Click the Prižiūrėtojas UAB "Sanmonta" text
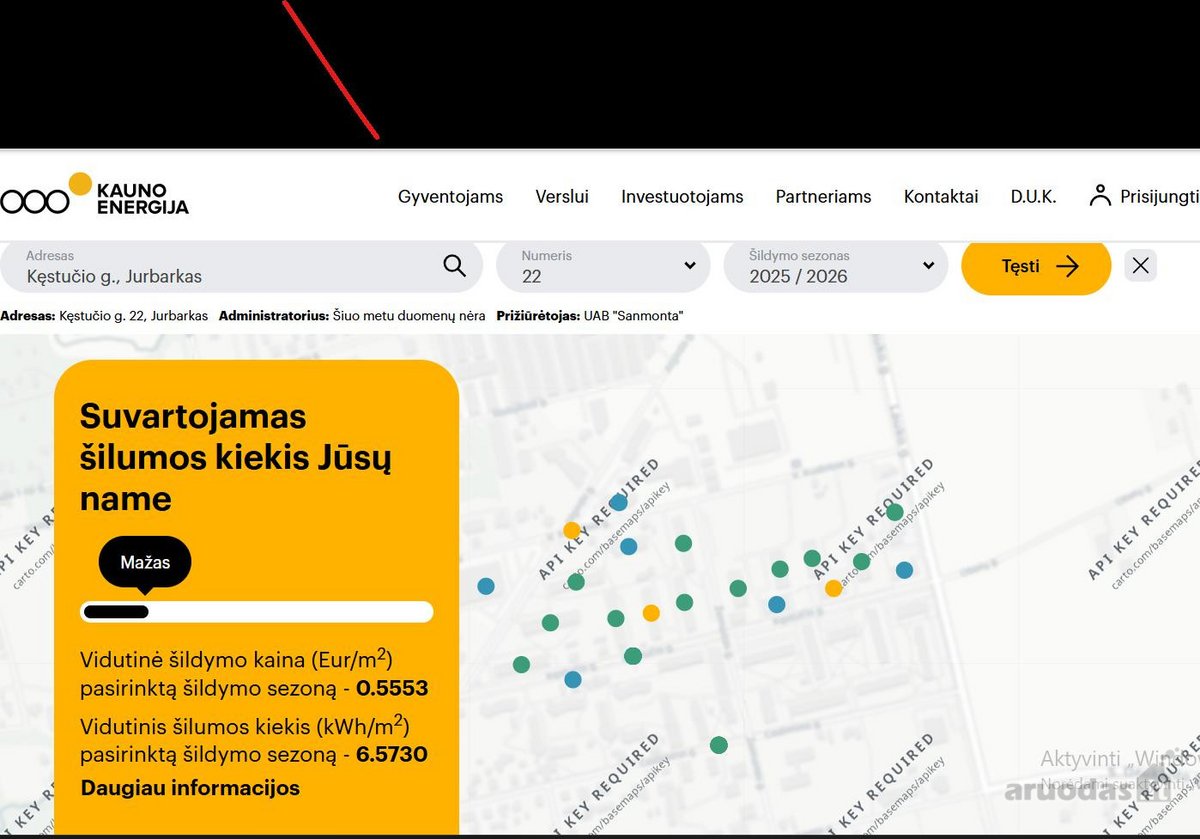 tap(590, 316)
